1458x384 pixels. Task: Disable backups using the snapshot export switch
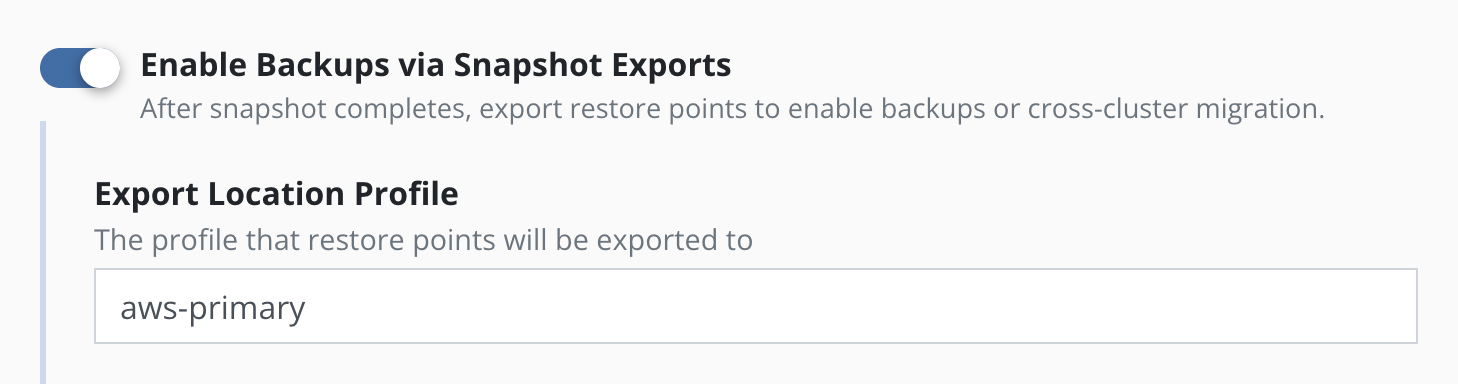click(80, 68)
